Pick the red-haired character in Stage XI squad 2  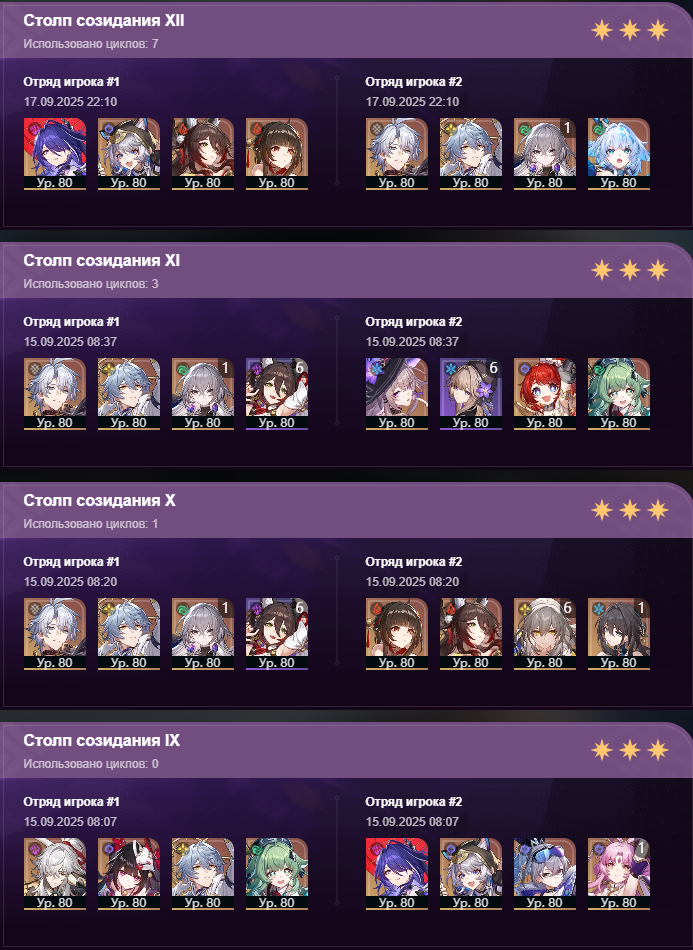(x=545, y=394)
